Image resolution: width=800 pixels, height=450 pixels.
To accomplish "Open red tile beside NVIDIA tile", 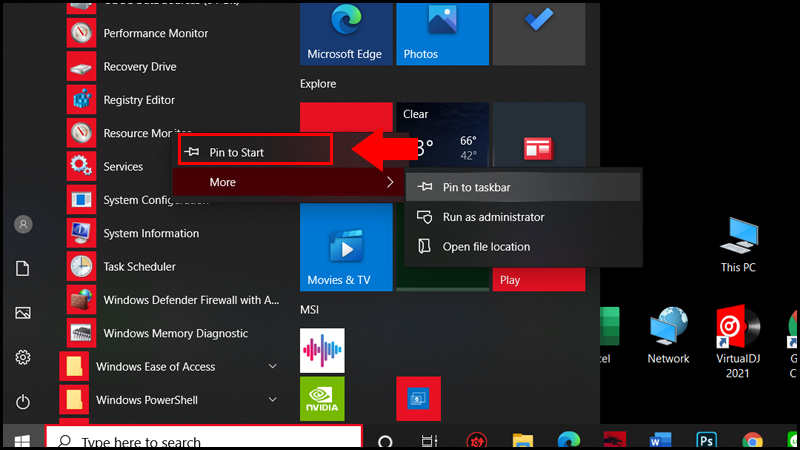I will (418, 399).
